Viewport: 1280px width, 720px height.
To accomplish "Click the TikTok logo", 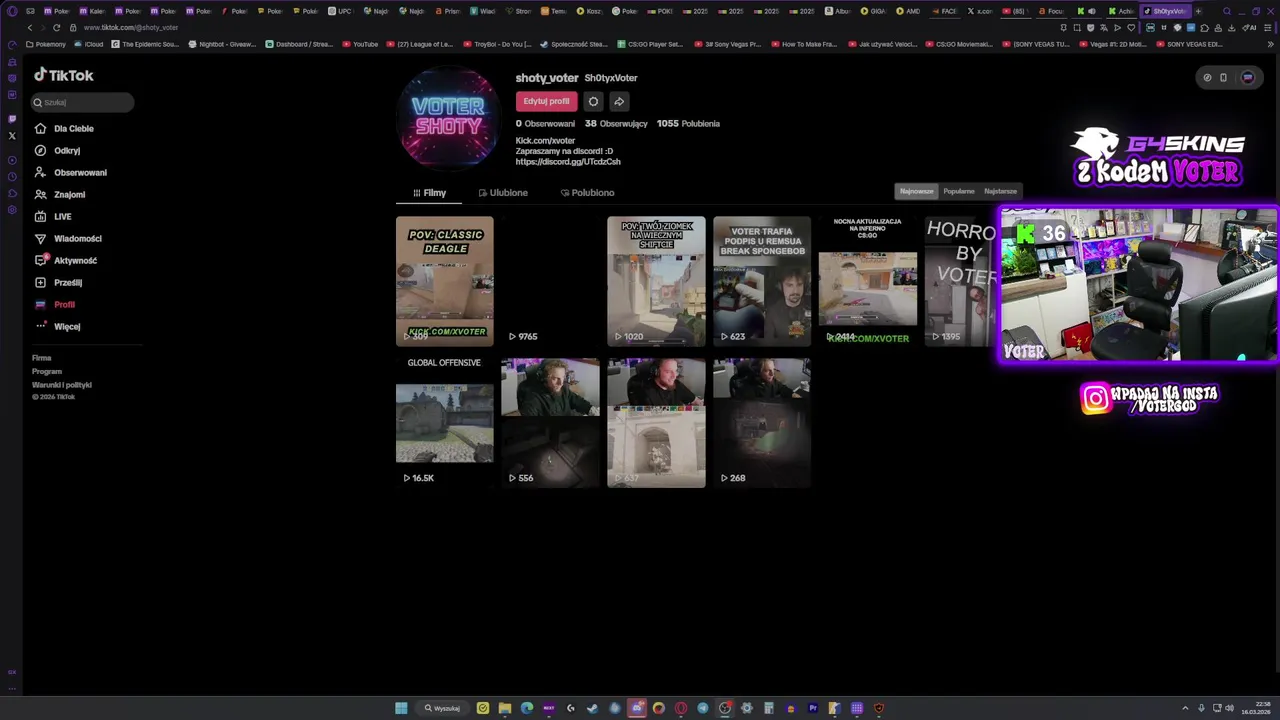I will tap(64, 75).
